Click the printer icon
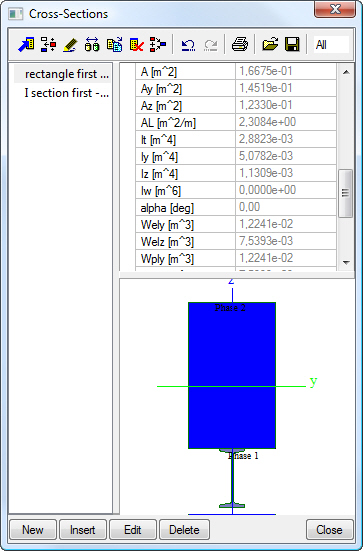The image size is (363, 551). (240, 45)
